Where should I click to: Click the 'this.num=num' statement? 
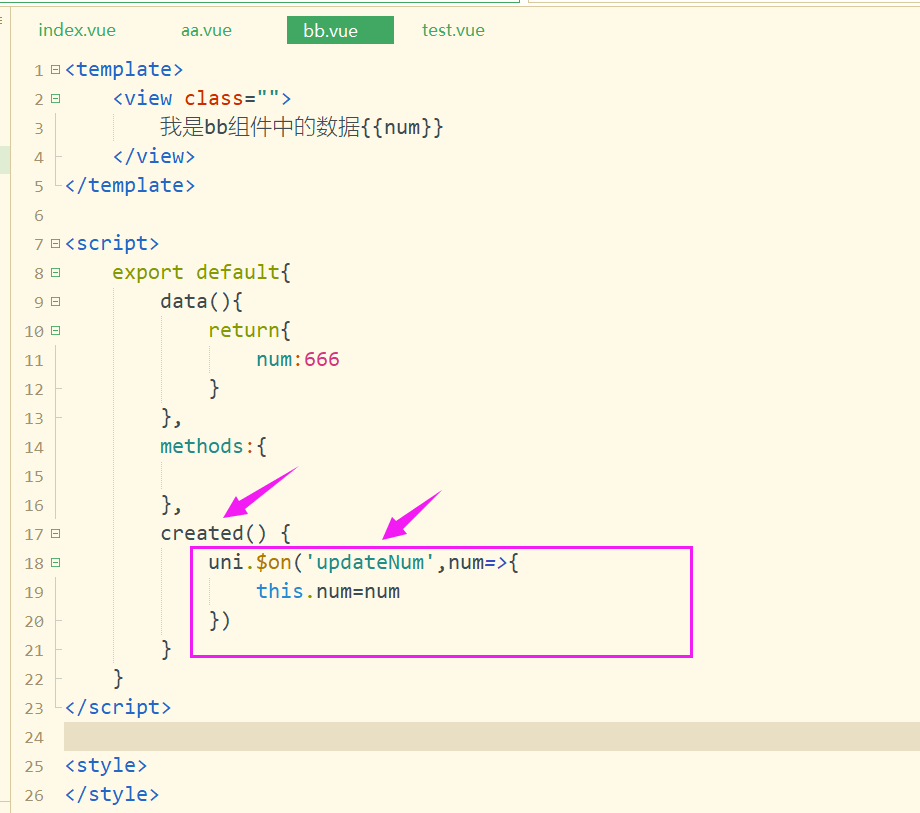coord(328,591)
